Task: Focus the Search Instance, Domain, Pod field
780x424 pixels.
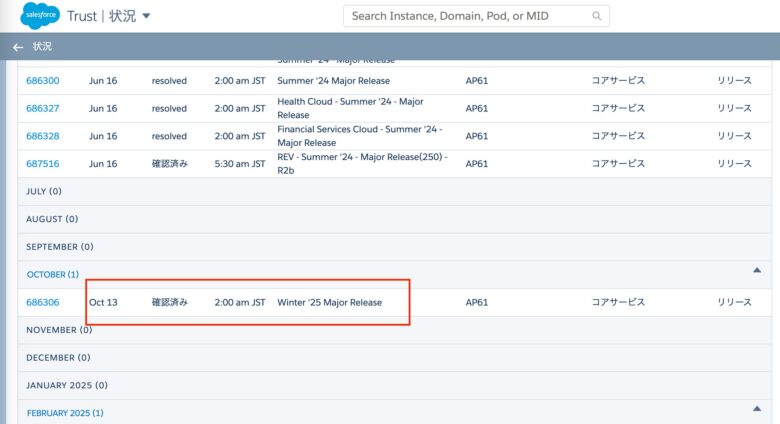Action: (476, 16)
